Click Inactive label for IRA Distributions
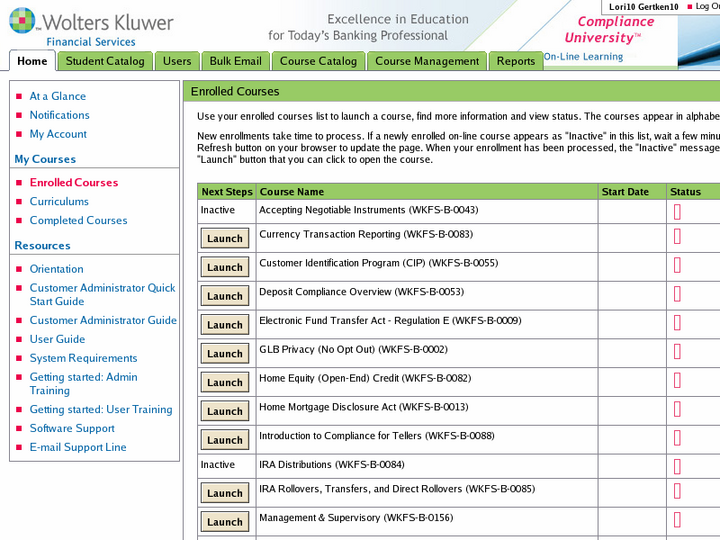 coord(218,465)
